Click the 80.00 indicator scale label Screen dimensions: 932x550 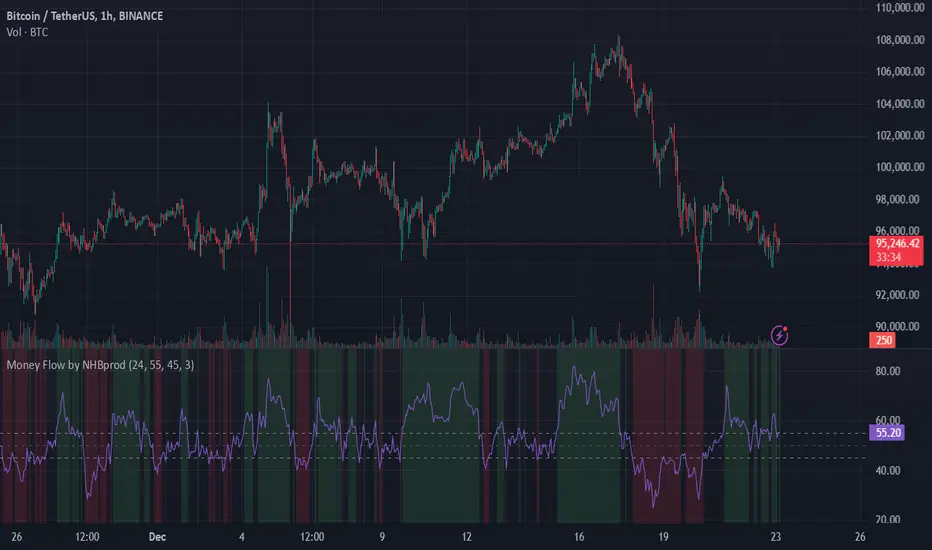click(x=888, y=371)
